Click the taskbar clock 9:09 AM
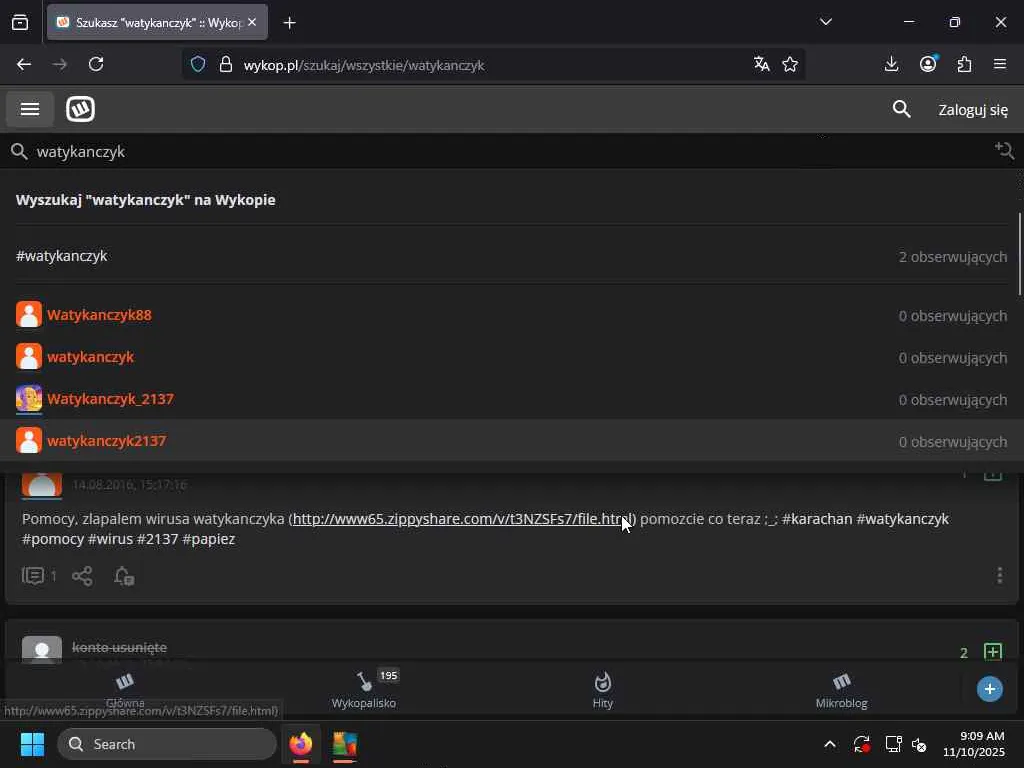 pos(974,744)
